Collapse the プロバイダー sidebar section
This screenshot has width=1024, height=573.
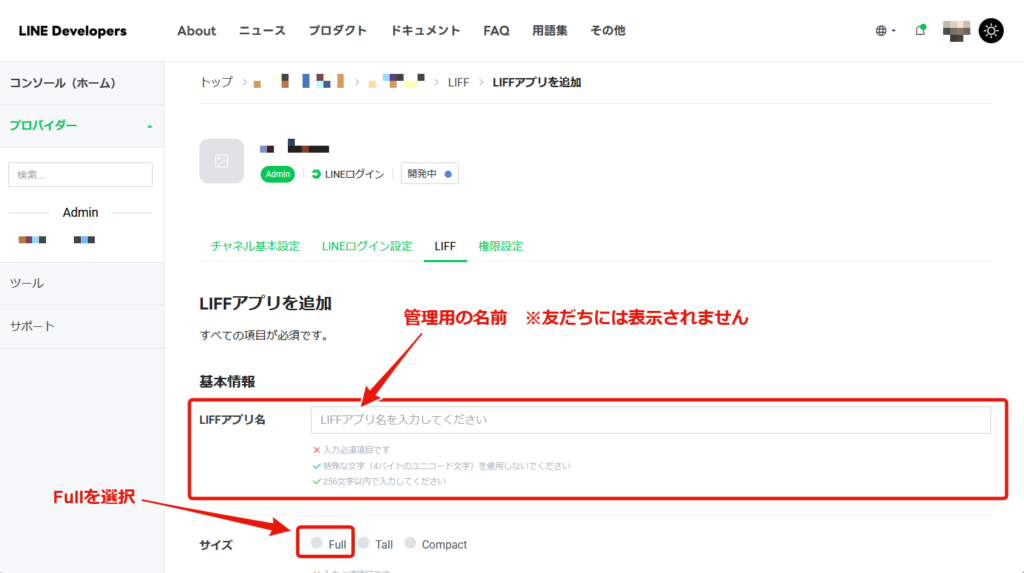[x=82, y=125]
